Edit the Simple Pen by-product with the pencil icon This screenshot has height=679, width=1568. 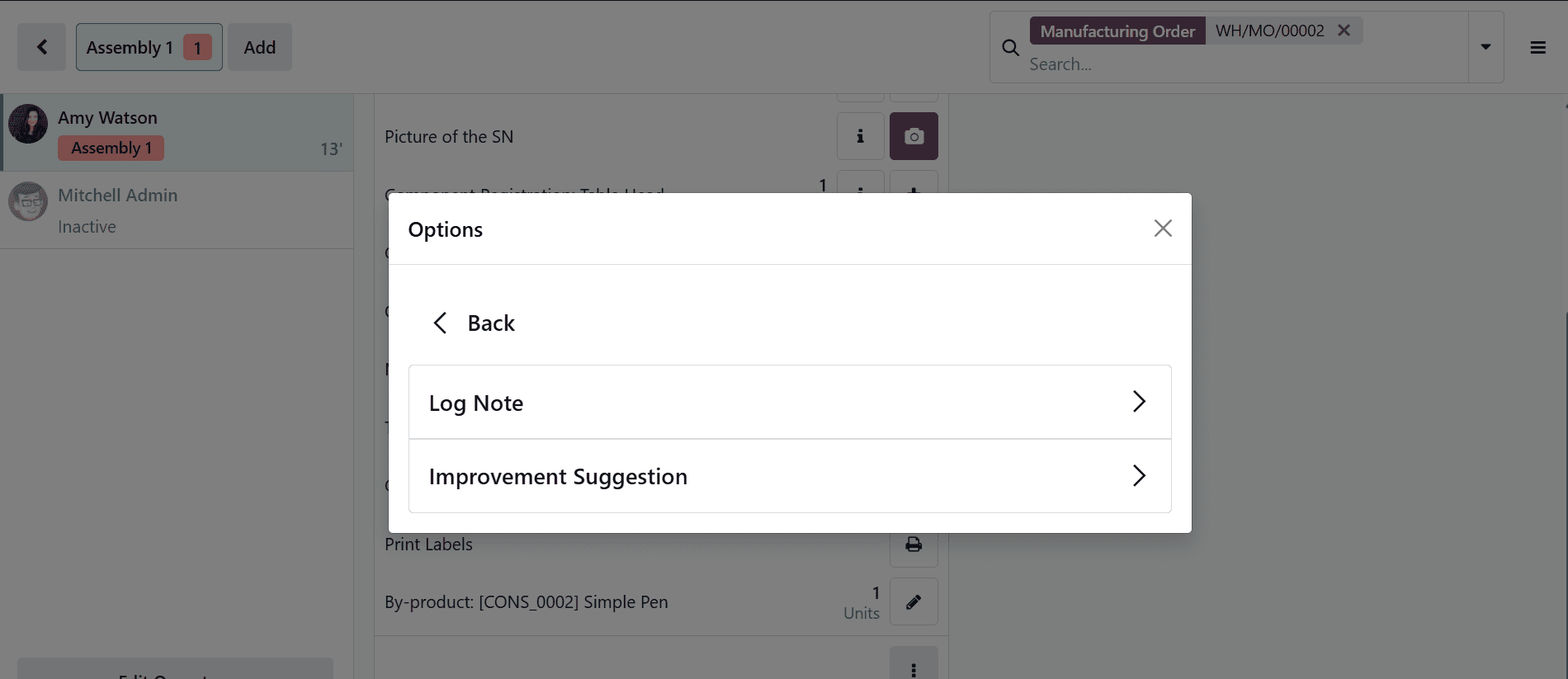pos(913,601)
